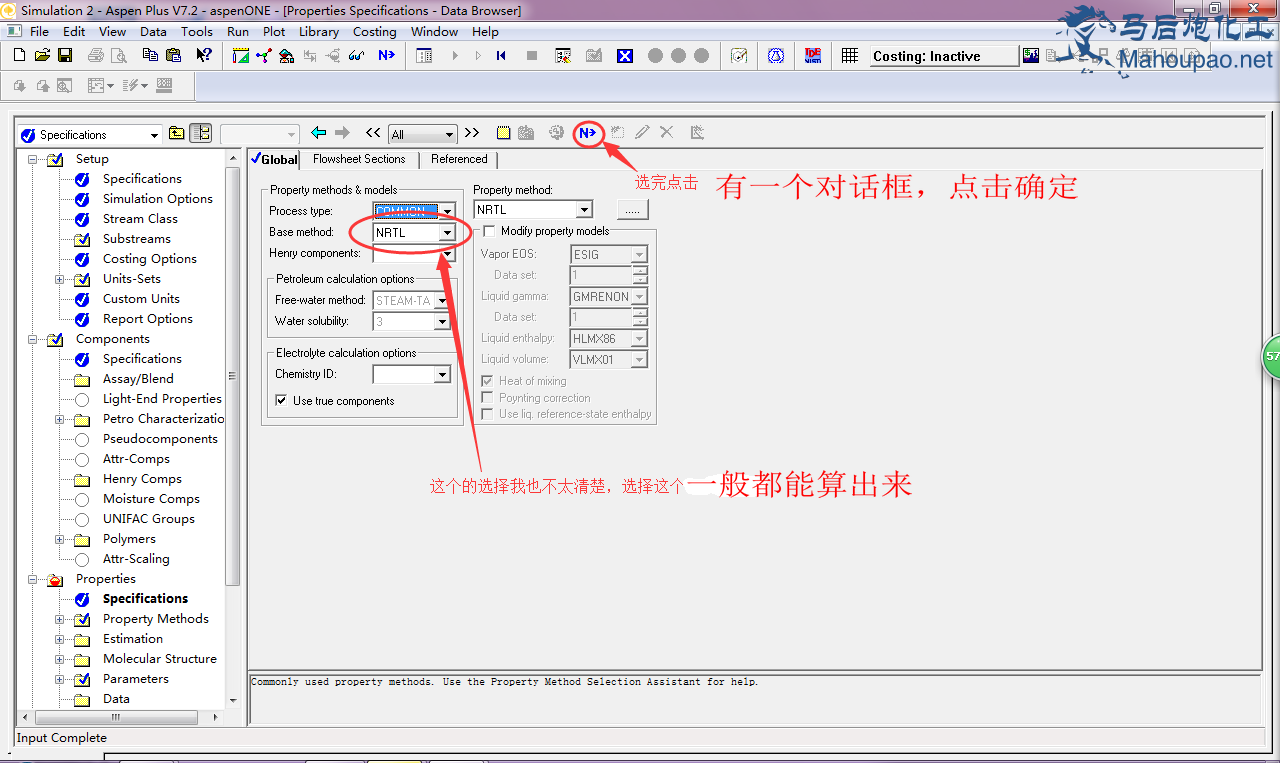Collapse the Setup tree folder
The height and width of the screenshot is (763, 1280).
coord(33,159)
